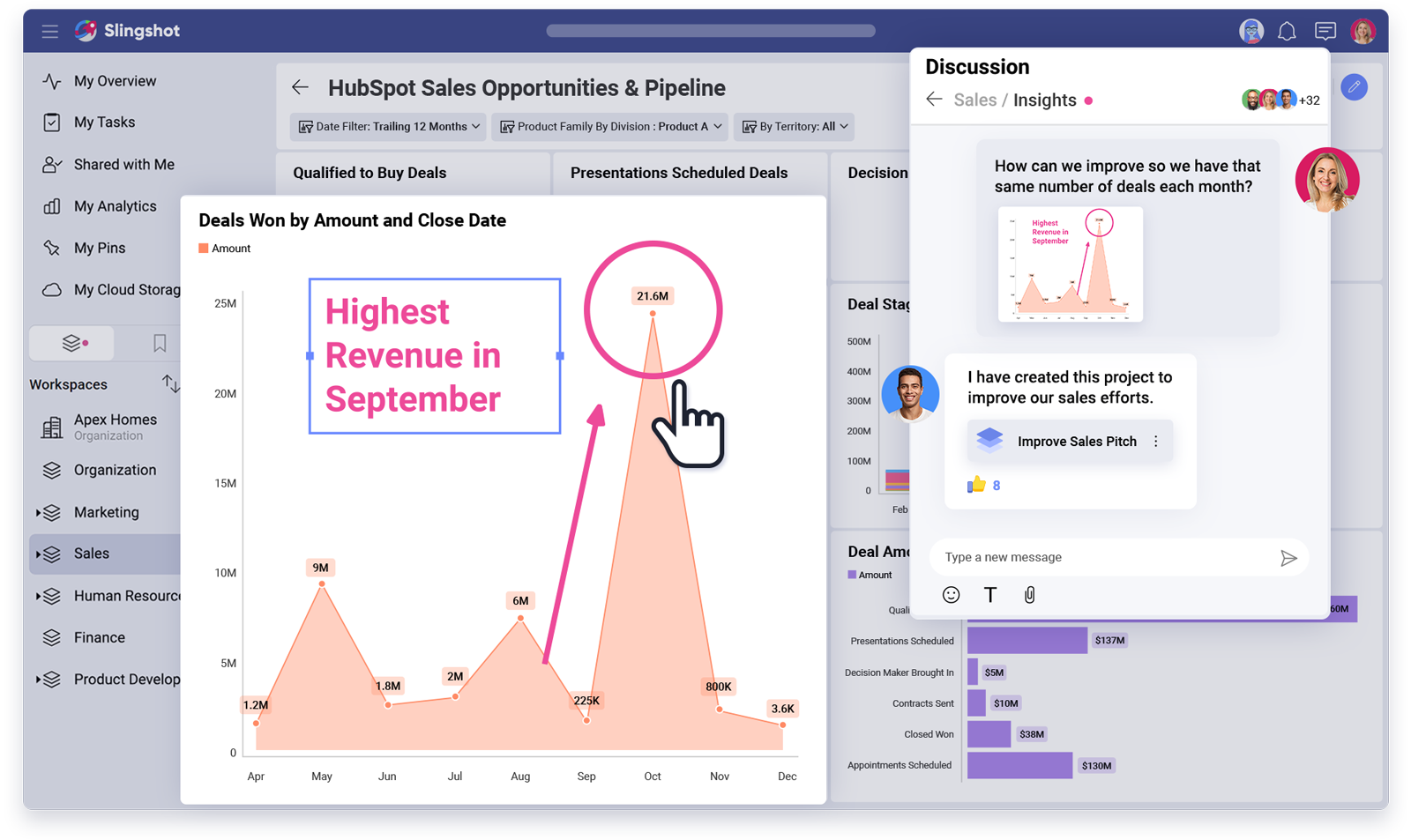This screenshot has height=840, width=1411.
Task: Click the Amount legend swatch on Deals Won chart
Action: 204,249
